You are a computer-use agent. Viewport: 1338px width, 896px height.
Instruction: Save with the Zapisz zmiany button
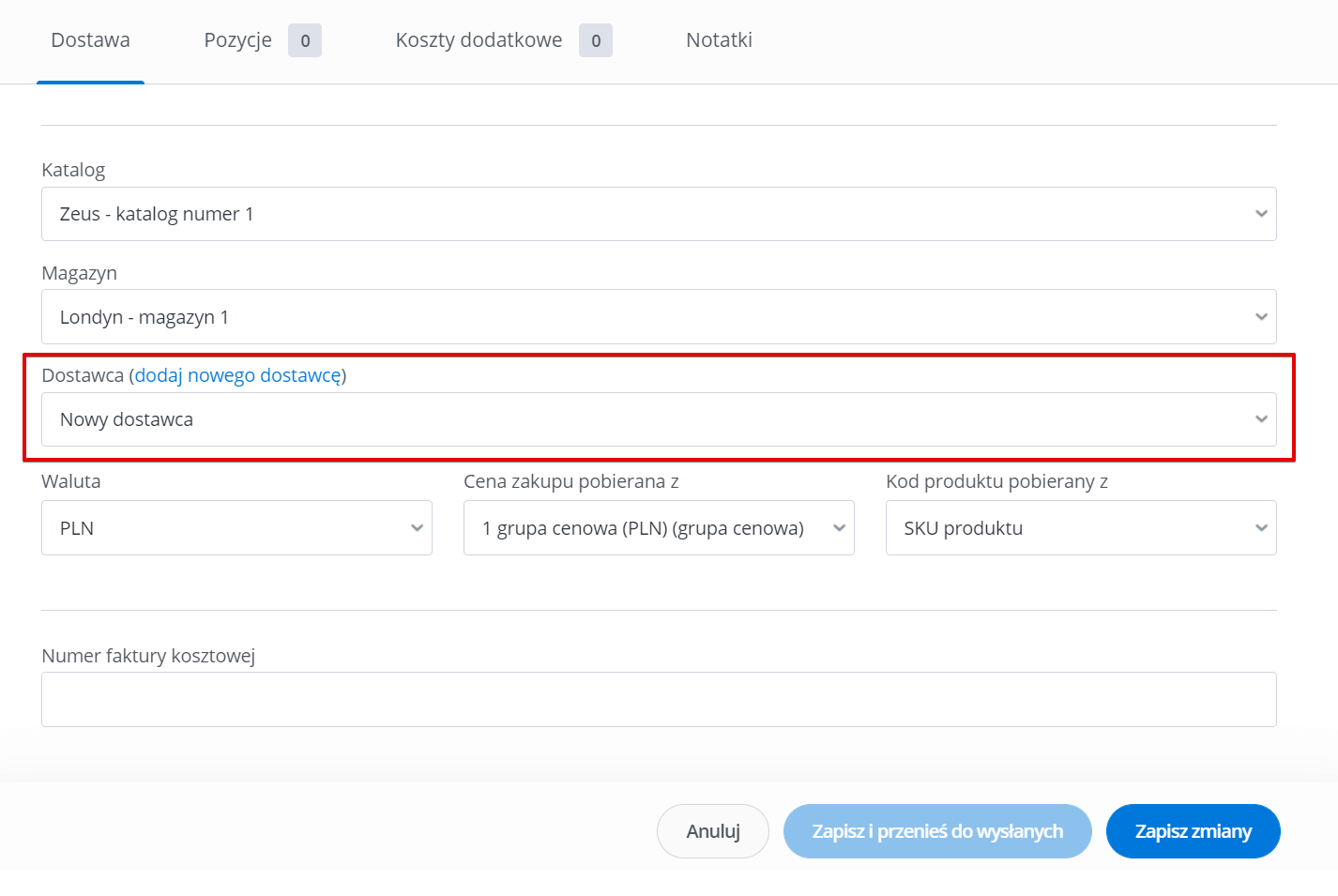(1194, 831)
